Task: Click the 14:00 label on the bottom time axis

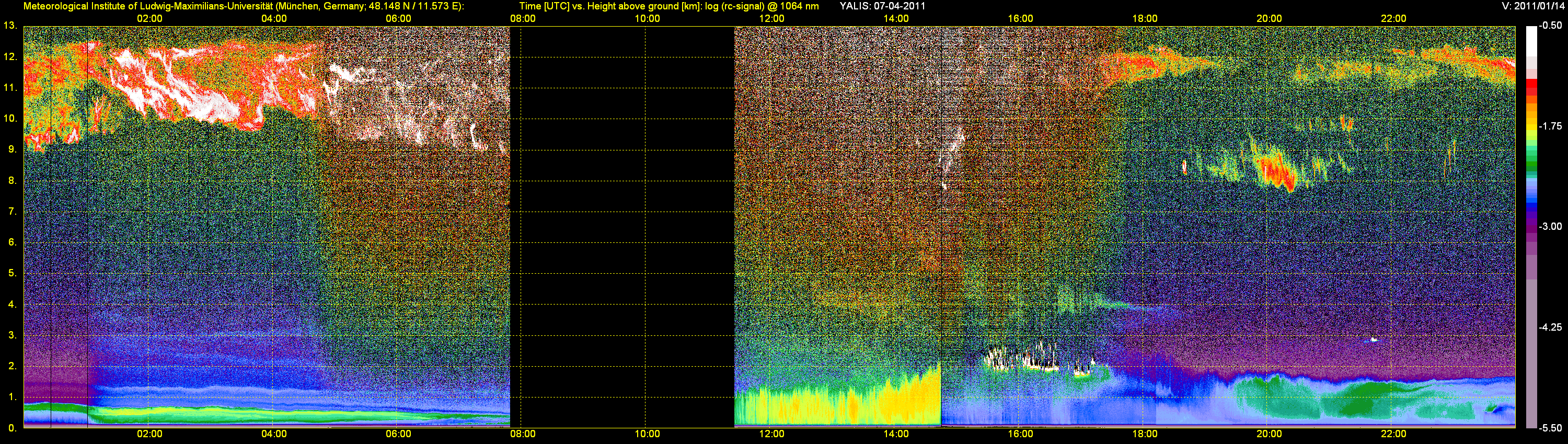Action: (x=896, y=434)
